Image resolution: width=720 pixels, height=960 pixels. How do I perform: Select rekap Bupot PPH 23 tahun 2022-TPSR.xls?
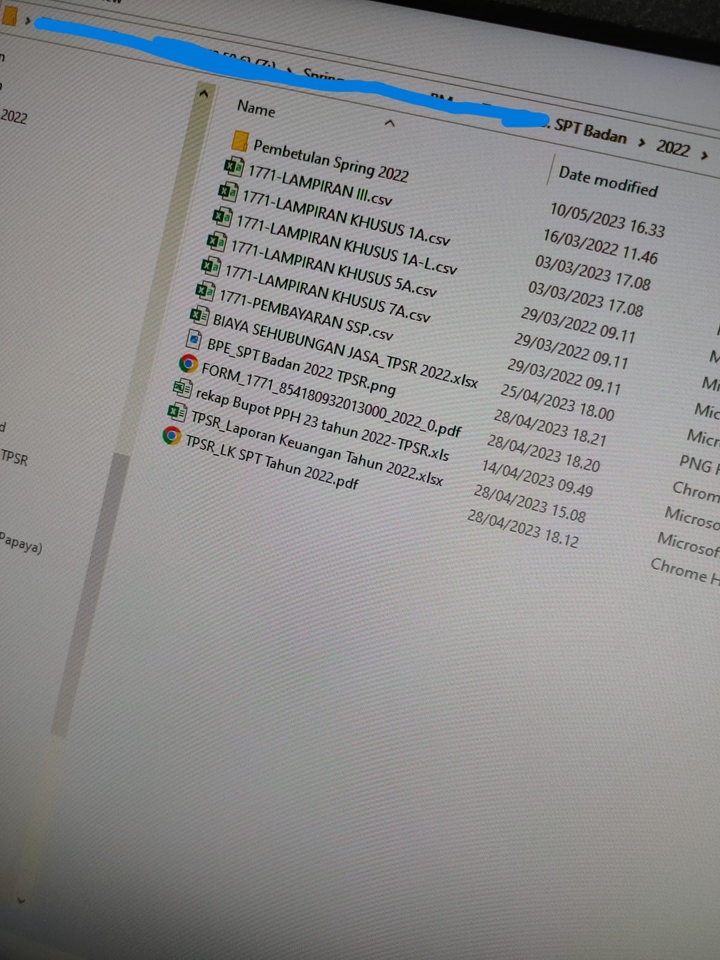[x=322, y=424]
